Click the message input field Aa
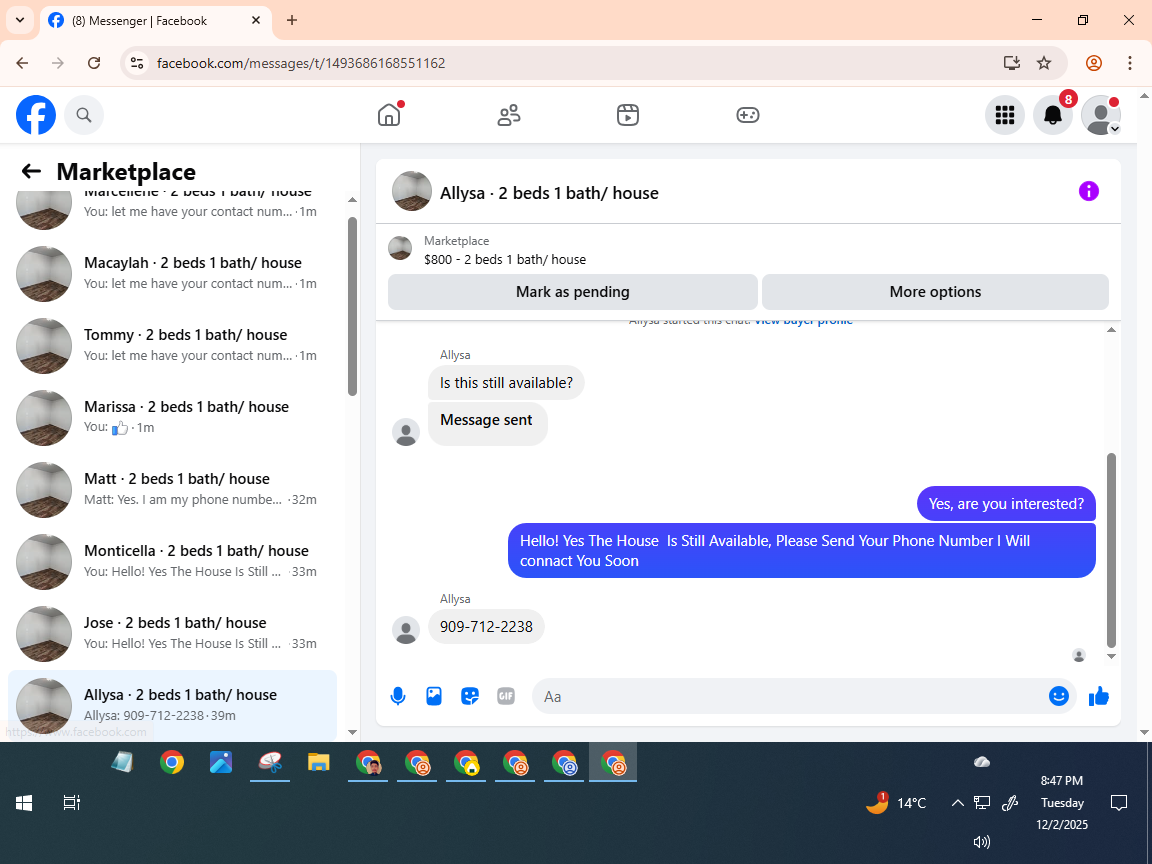This screenshot has width=1152, height=864. click(x=790, y=696)
